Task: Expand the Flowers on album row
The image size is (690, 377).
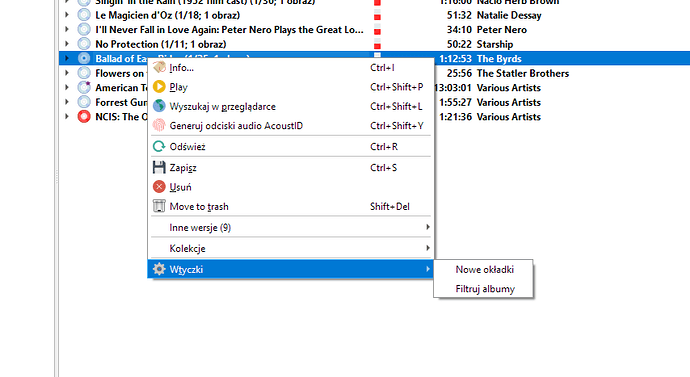Action: coord(66,73)
